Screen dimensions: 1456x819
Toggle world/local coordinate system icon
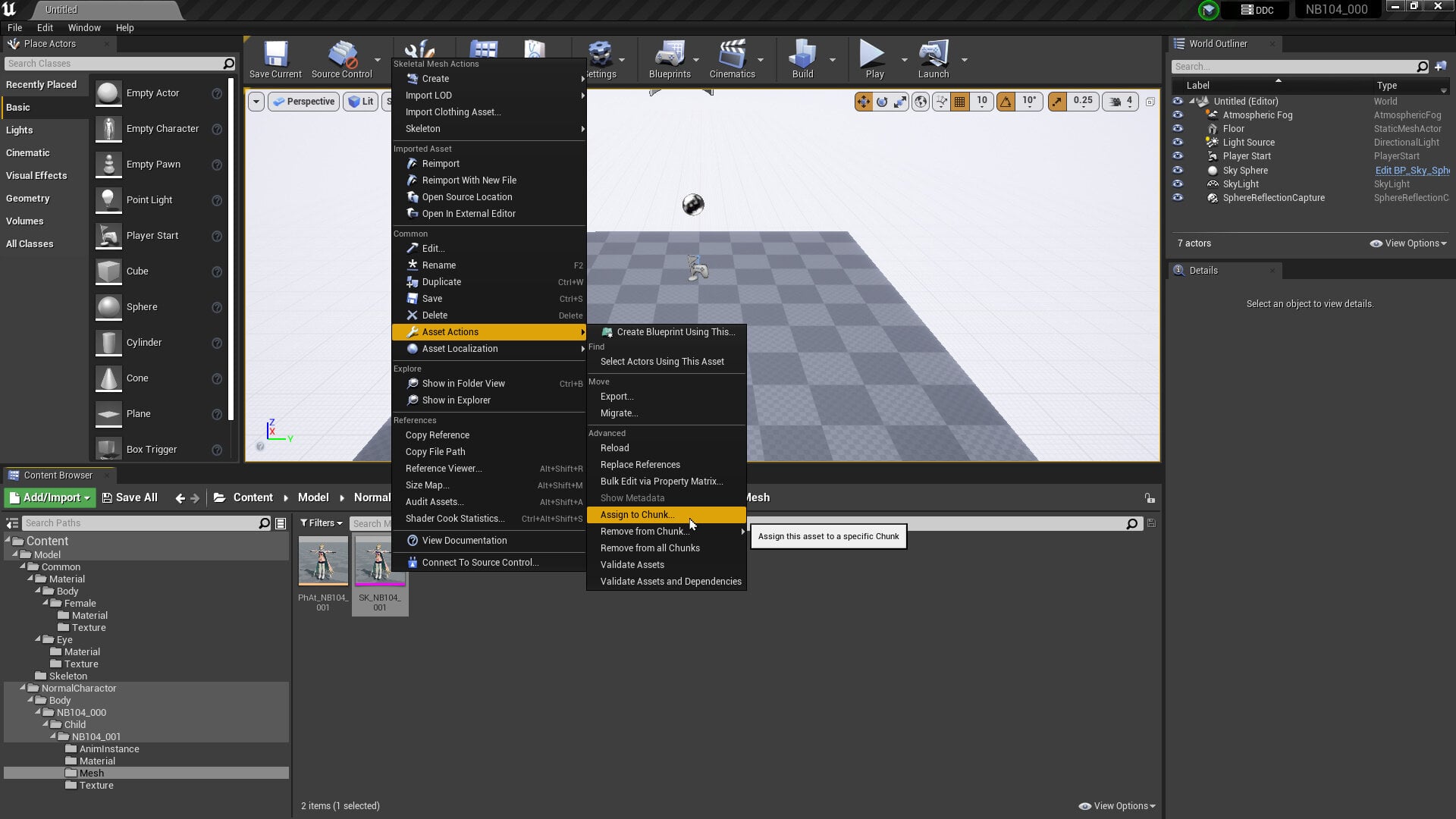pos(921,102)
